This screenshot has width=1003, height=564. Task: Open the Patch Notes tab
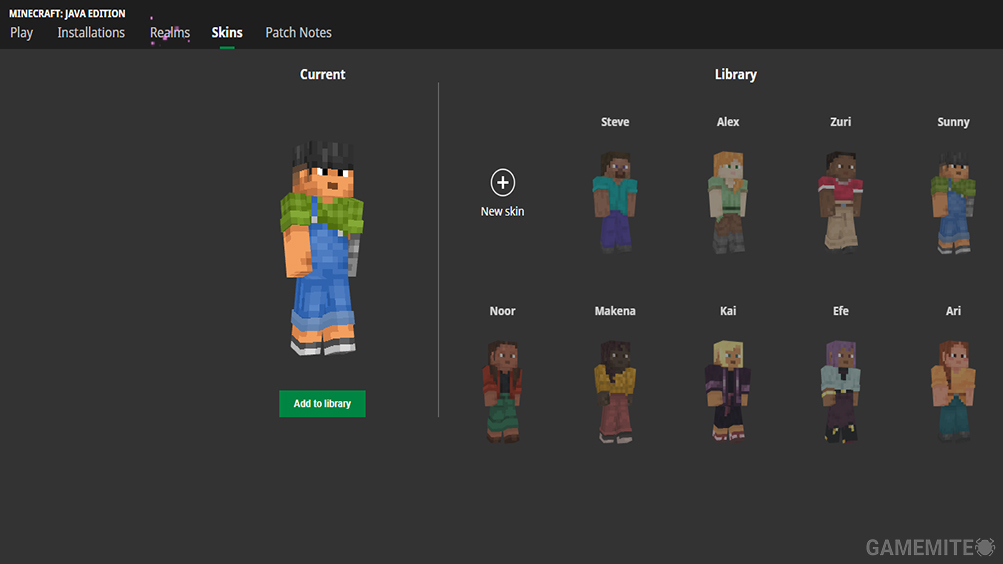coord(299,33)
